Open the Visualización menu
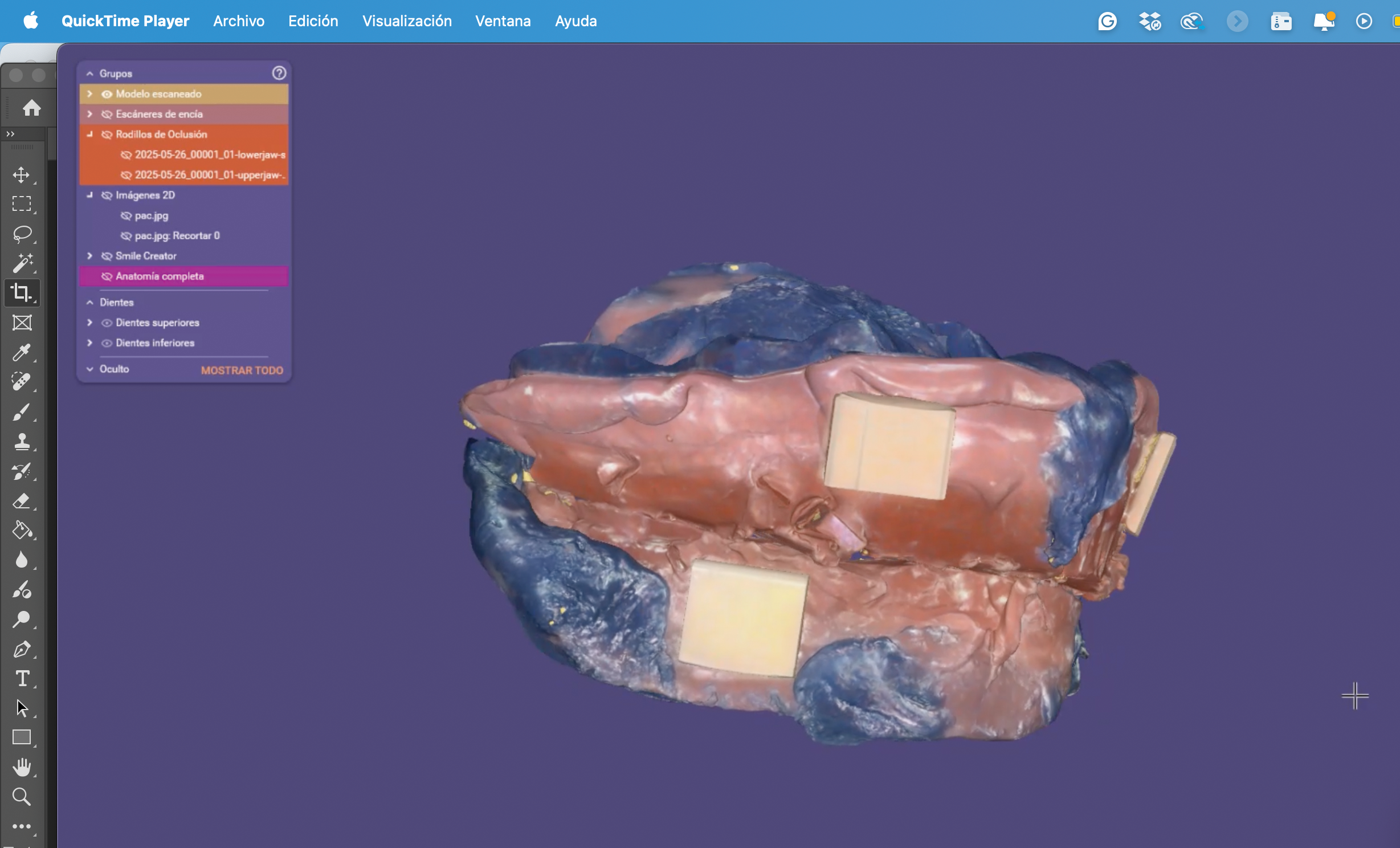 pyautogui.click(x=407, y=21)
